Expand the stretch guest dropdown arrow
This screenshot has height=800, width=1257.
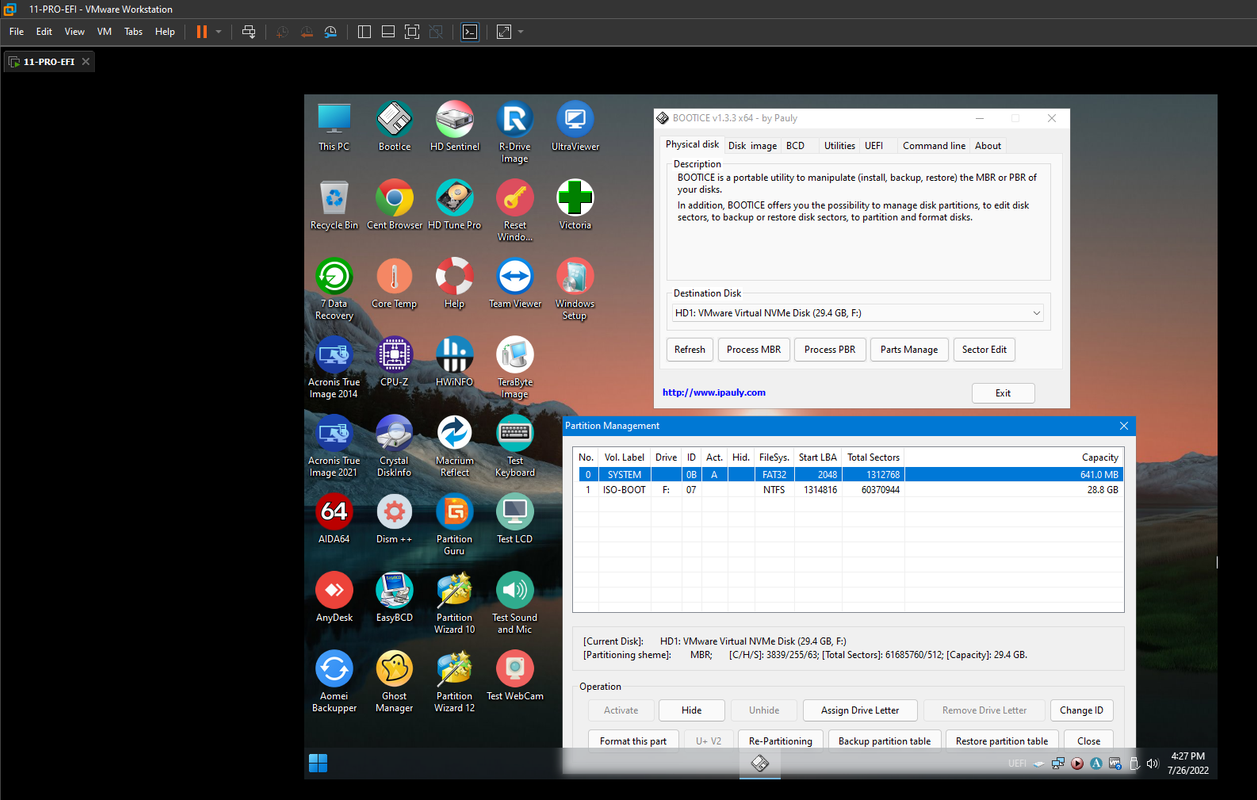click(x=521, y=32)
